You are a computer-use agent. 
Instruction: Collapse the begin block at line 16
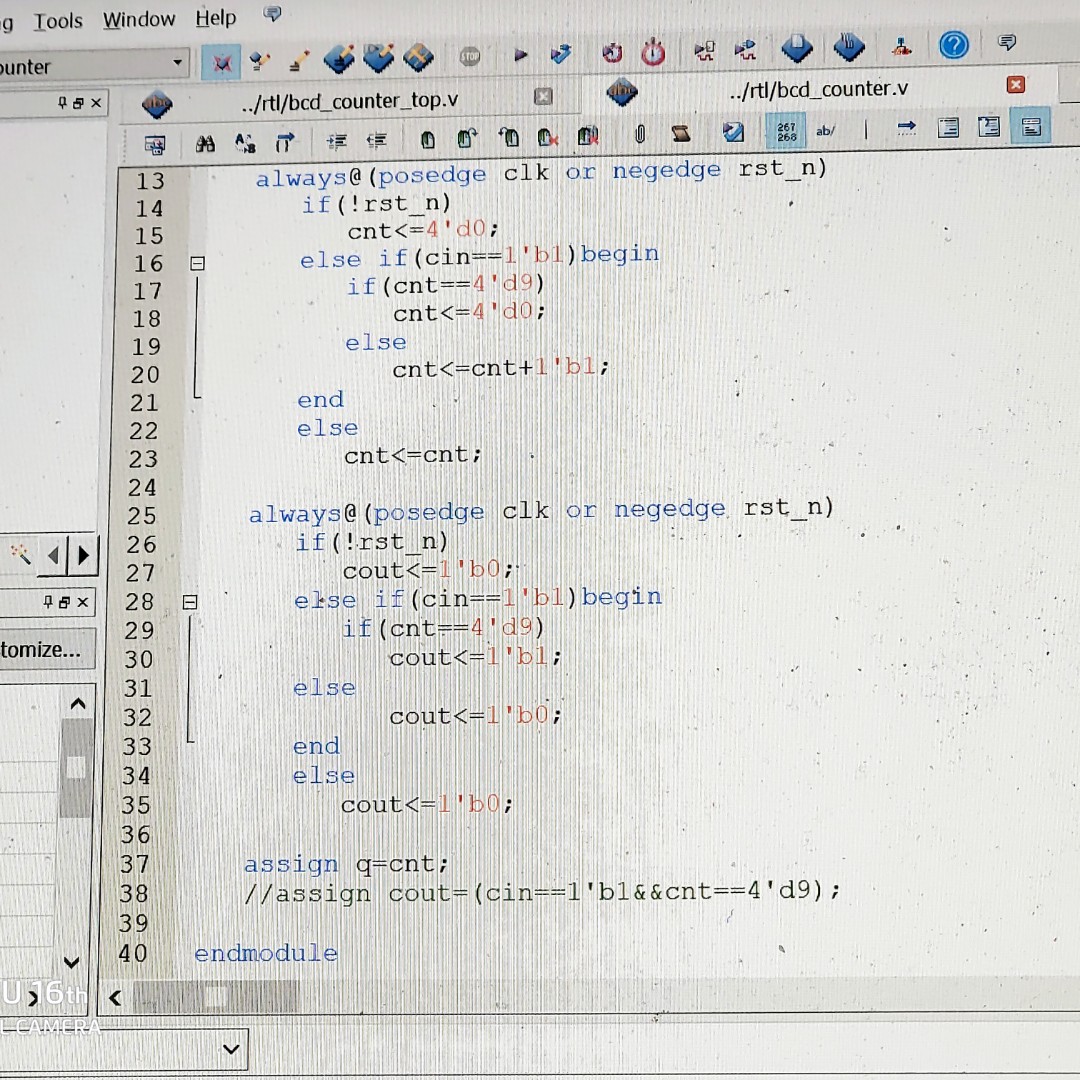point(197,263)
